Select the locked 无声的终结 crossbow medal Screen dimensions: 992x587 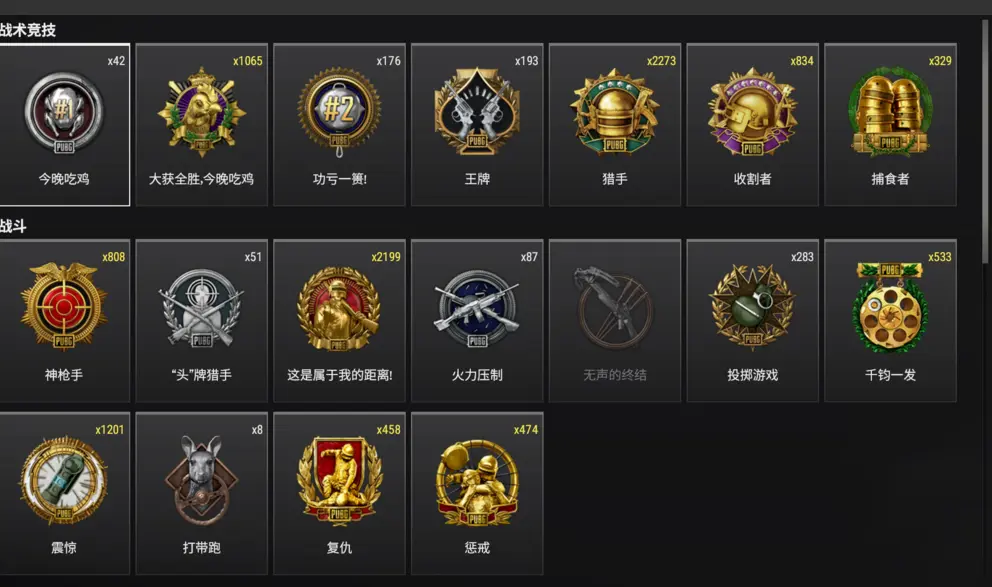pos(615,321)
